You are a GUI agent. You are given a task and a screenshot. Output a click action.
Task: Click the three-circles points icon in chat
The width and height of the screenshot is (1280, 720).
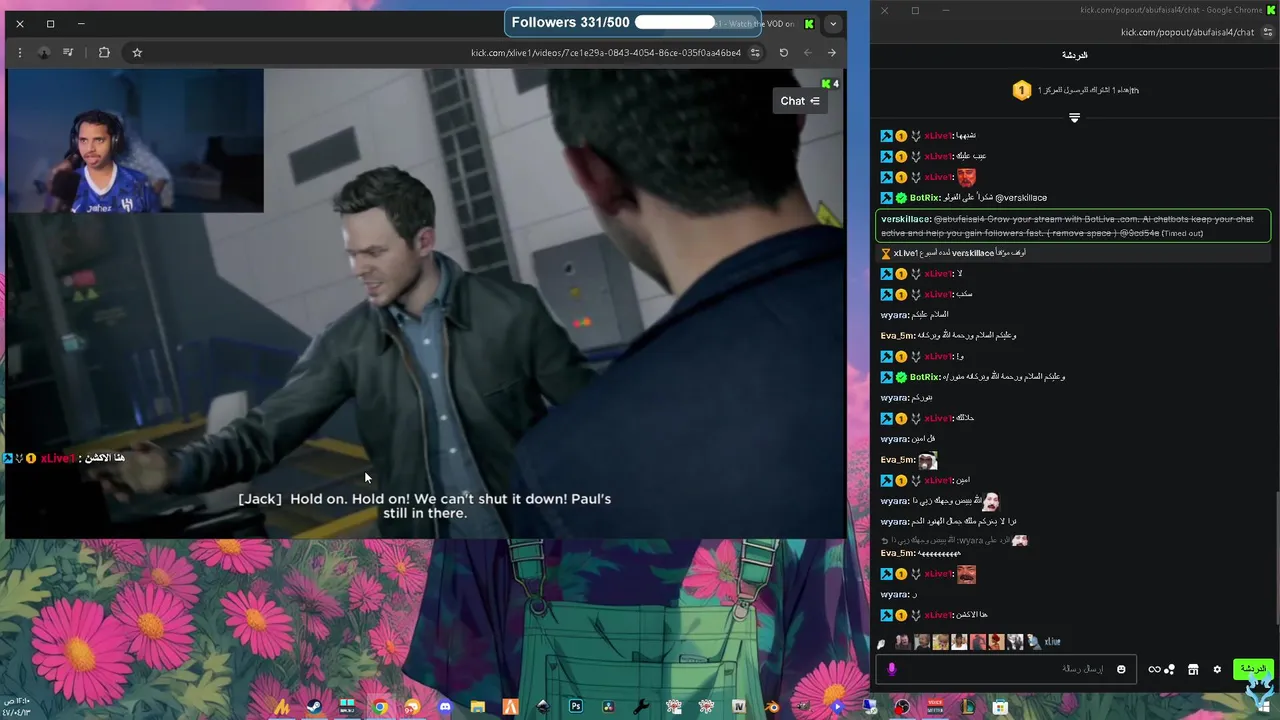[1169, 669]
